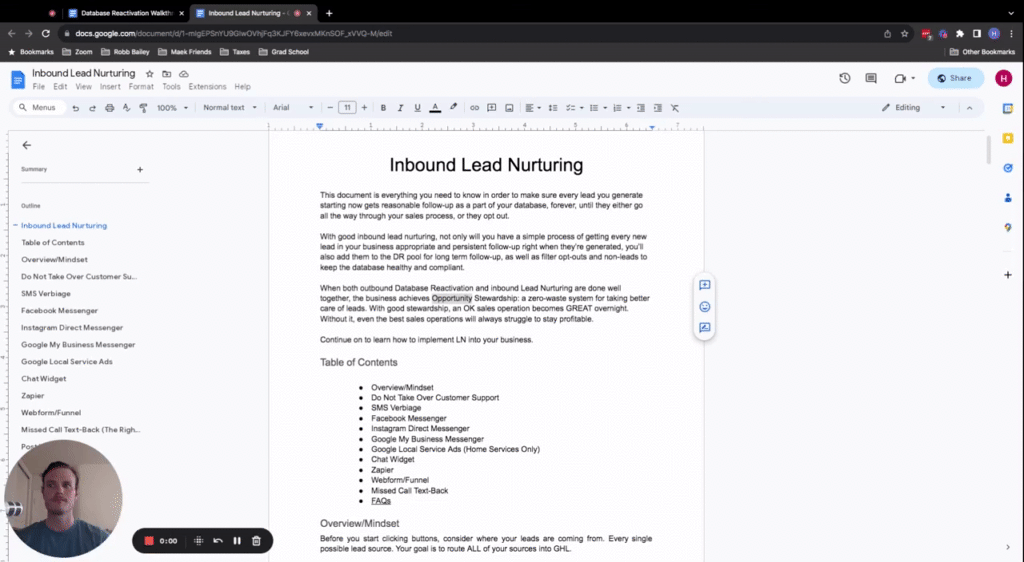Toggle the bulleted list button
The width and height of the screenshot is (1024, 562).
click(594, 108)
